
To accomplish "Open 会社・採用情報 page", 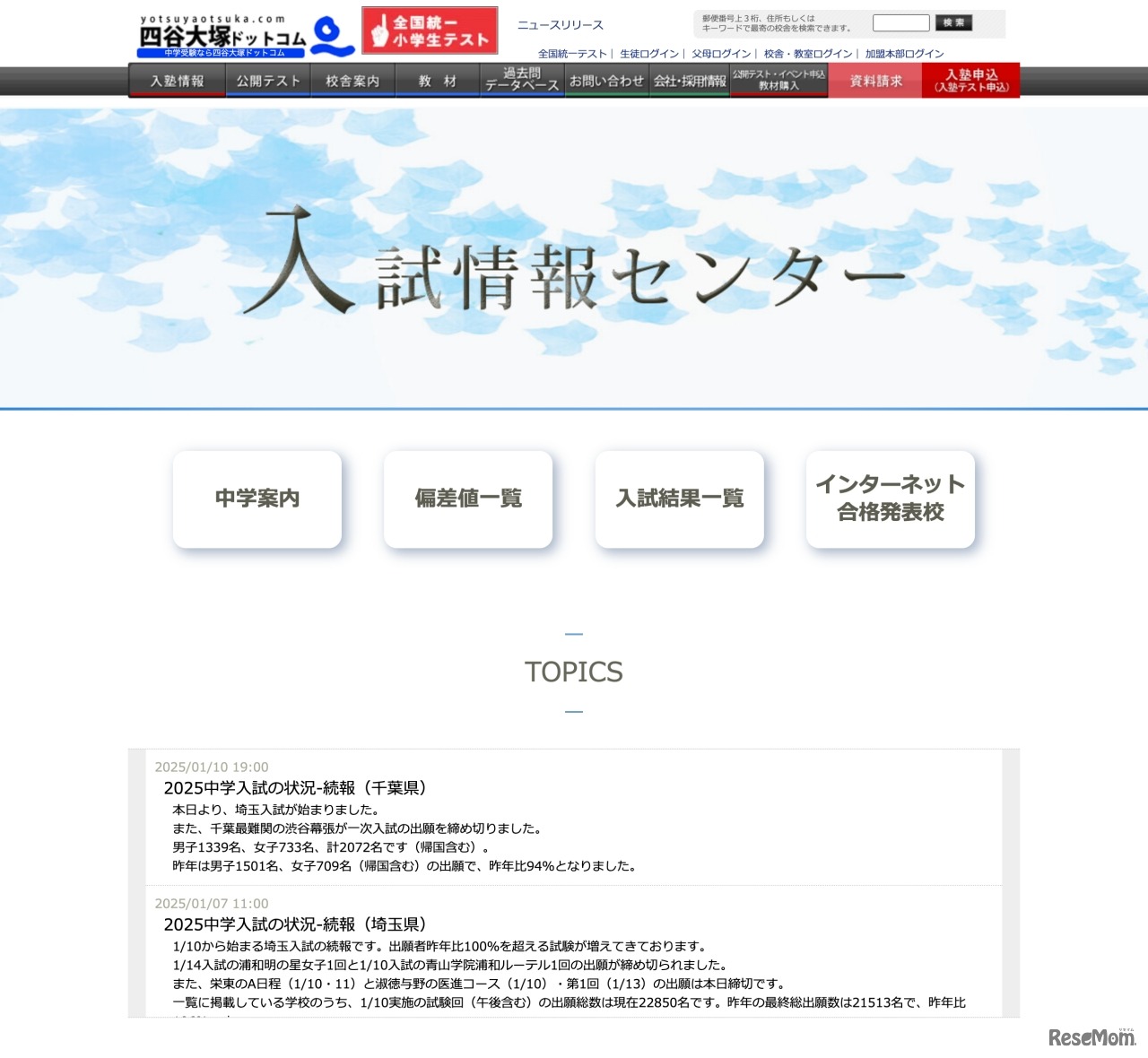I will [688, 80].
